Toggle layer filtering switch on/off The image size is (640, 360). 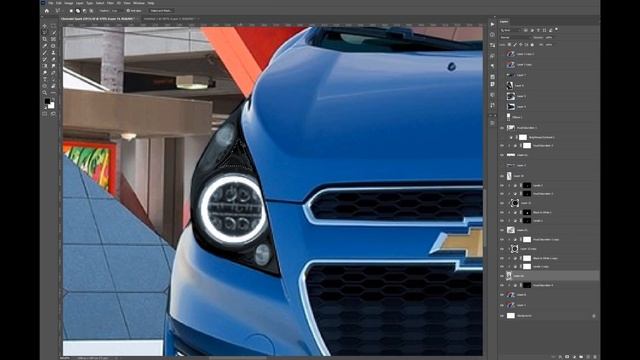[556, 29]
